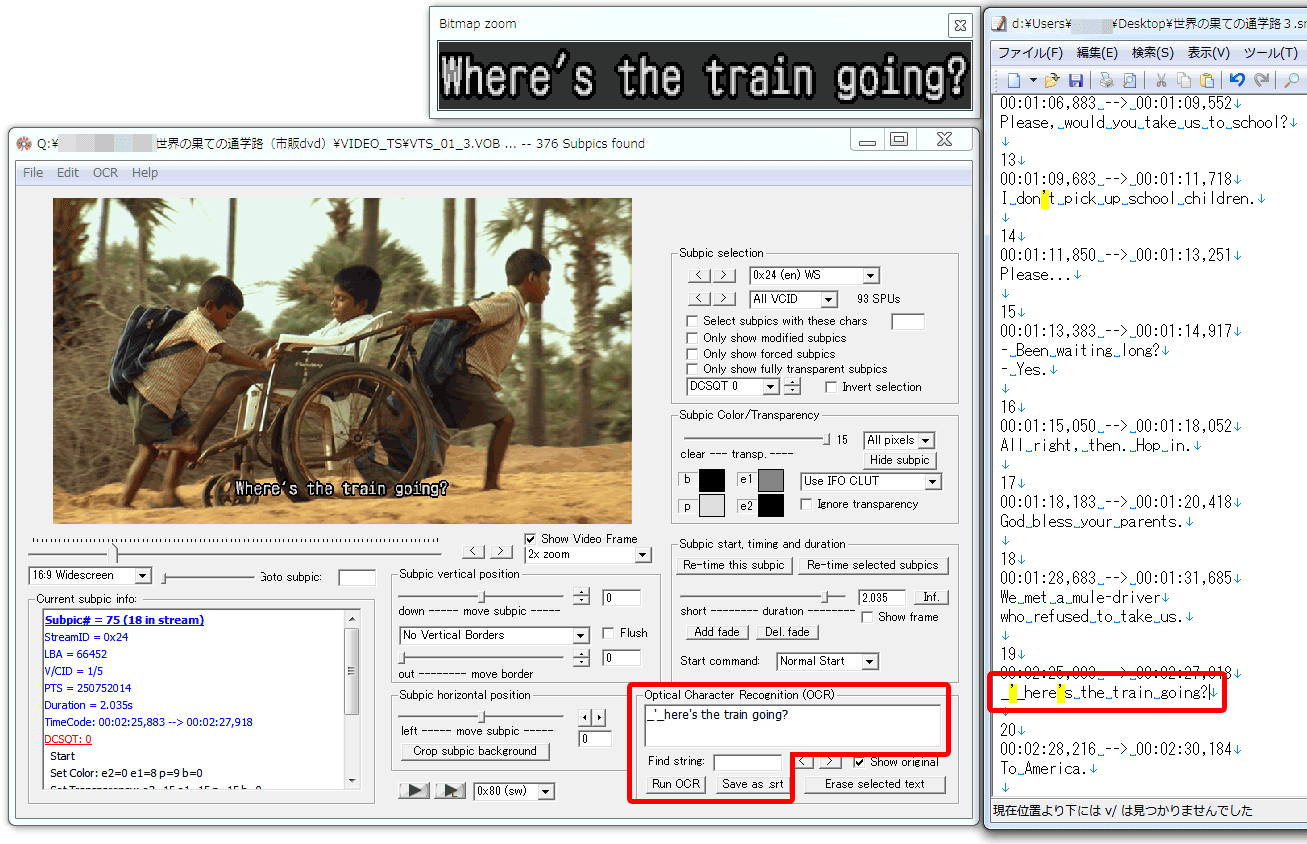Screen dimensions: 1307x844
Task: Check Only show forced subpics
Action: tap(692, 354)
